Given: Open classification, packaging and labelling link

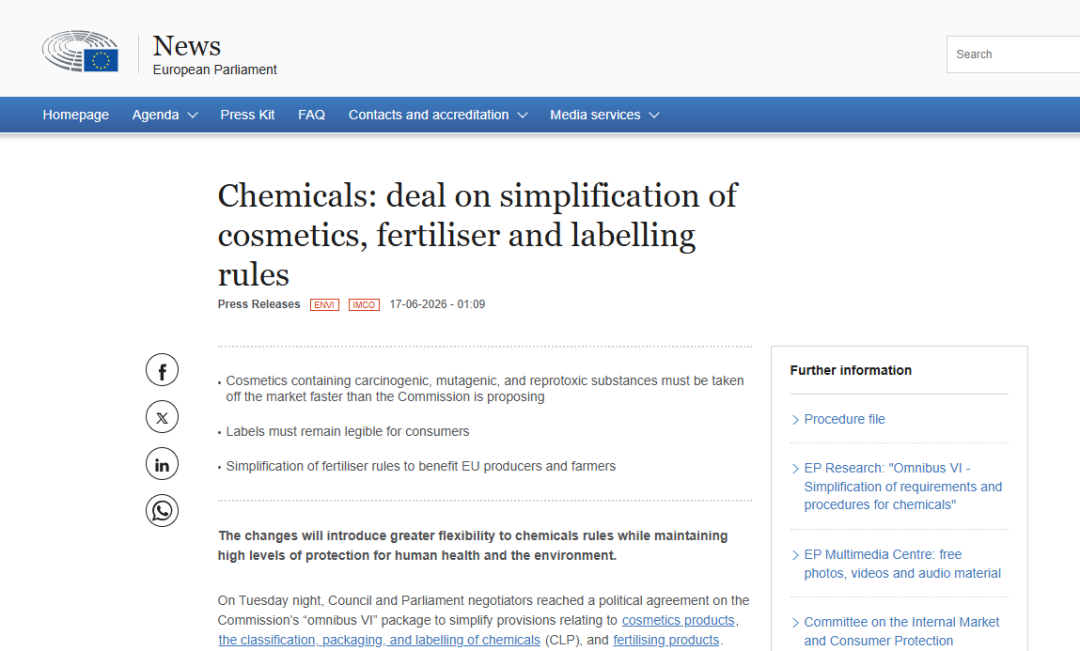Looking at the screenshot, I should tap(379, 640).
